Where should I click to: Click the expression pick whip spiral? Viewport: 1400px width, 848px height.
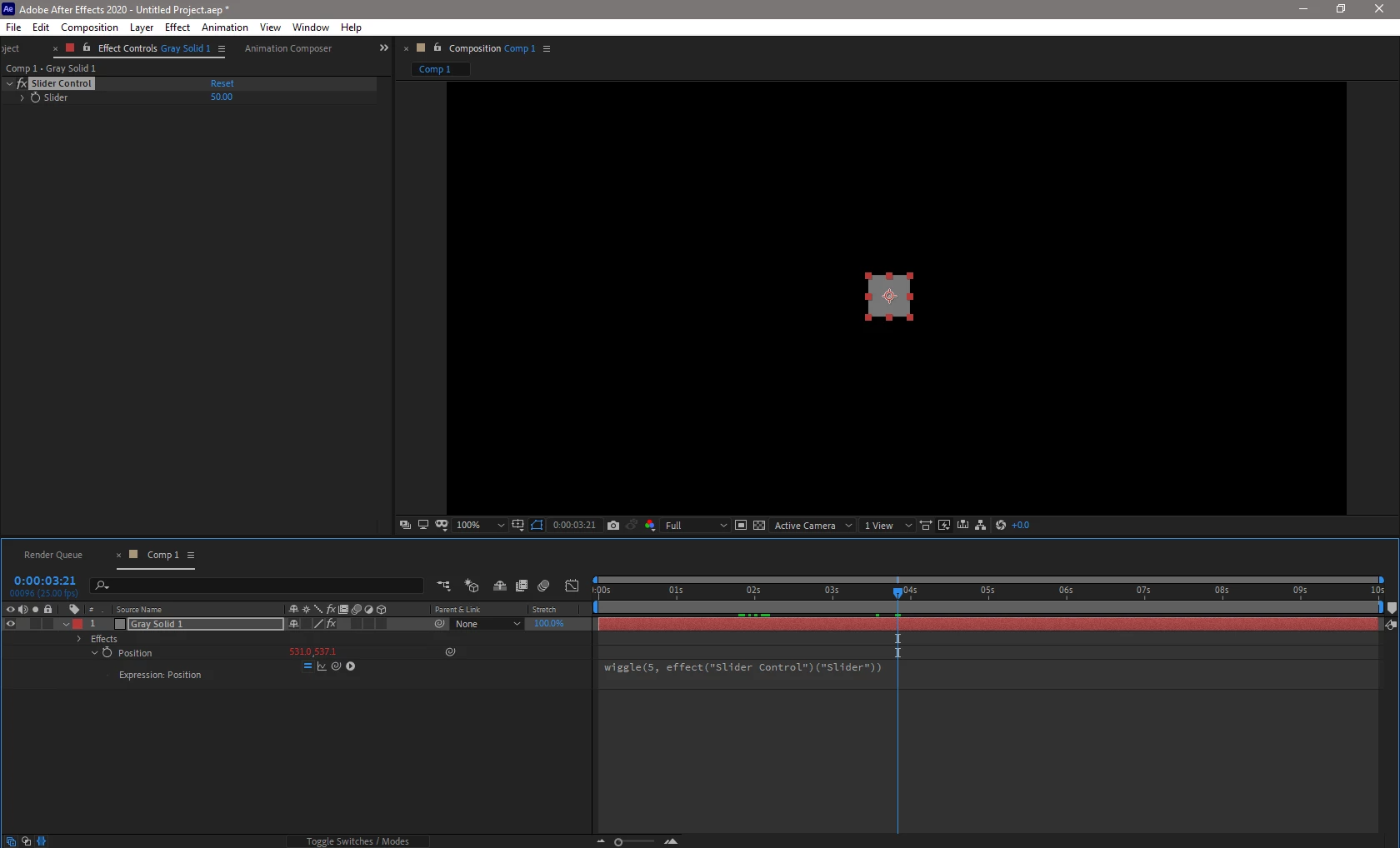336,666
